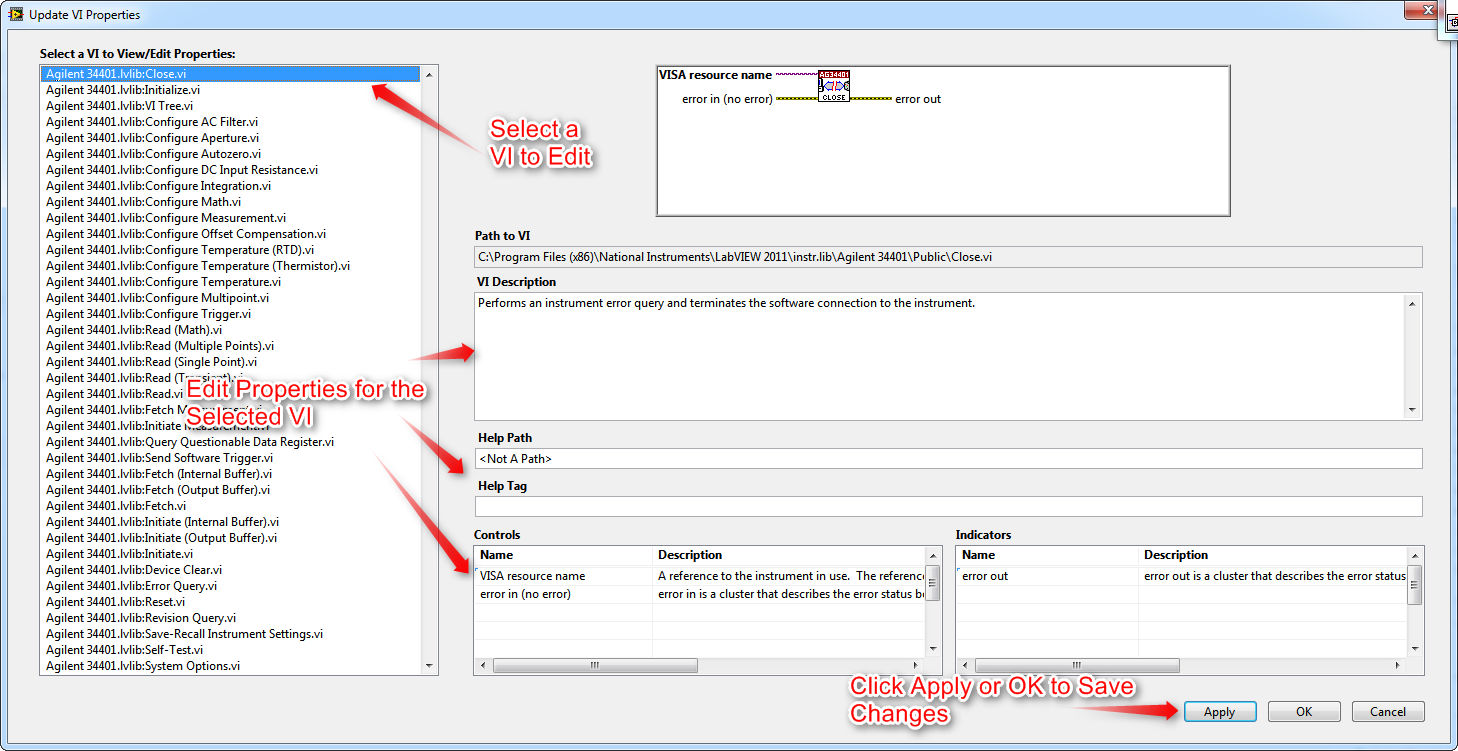This screenshot has height=751, width=1458.
Task: Click Controls table horizontal scrollbar thumb
Action: coord(595,665)
